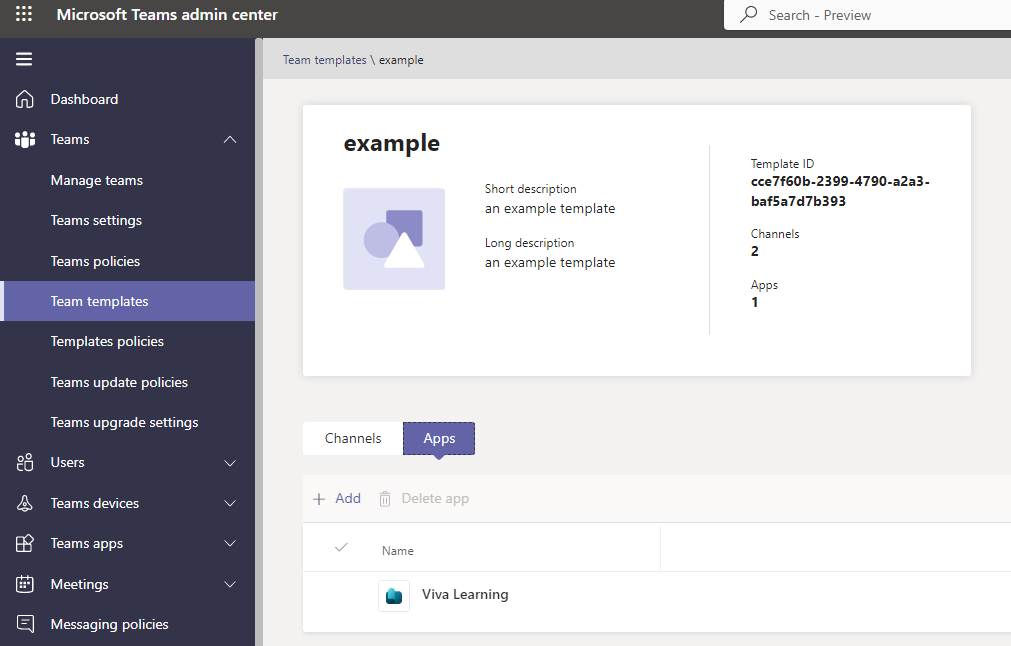
Task: Expand the Meetings chevron
Action: tap(230, 584)
